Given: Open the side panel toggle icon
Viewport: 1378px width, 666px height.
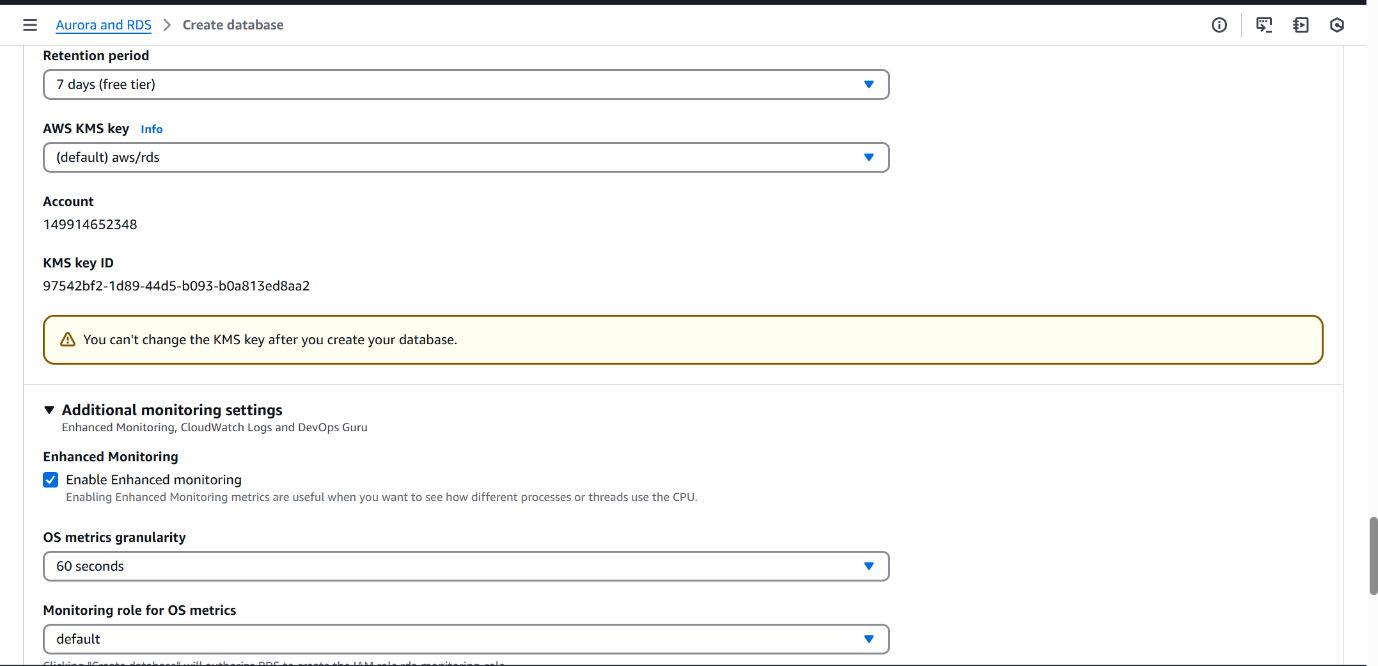Looking at the screenshot, I should tap(1301, 25).
